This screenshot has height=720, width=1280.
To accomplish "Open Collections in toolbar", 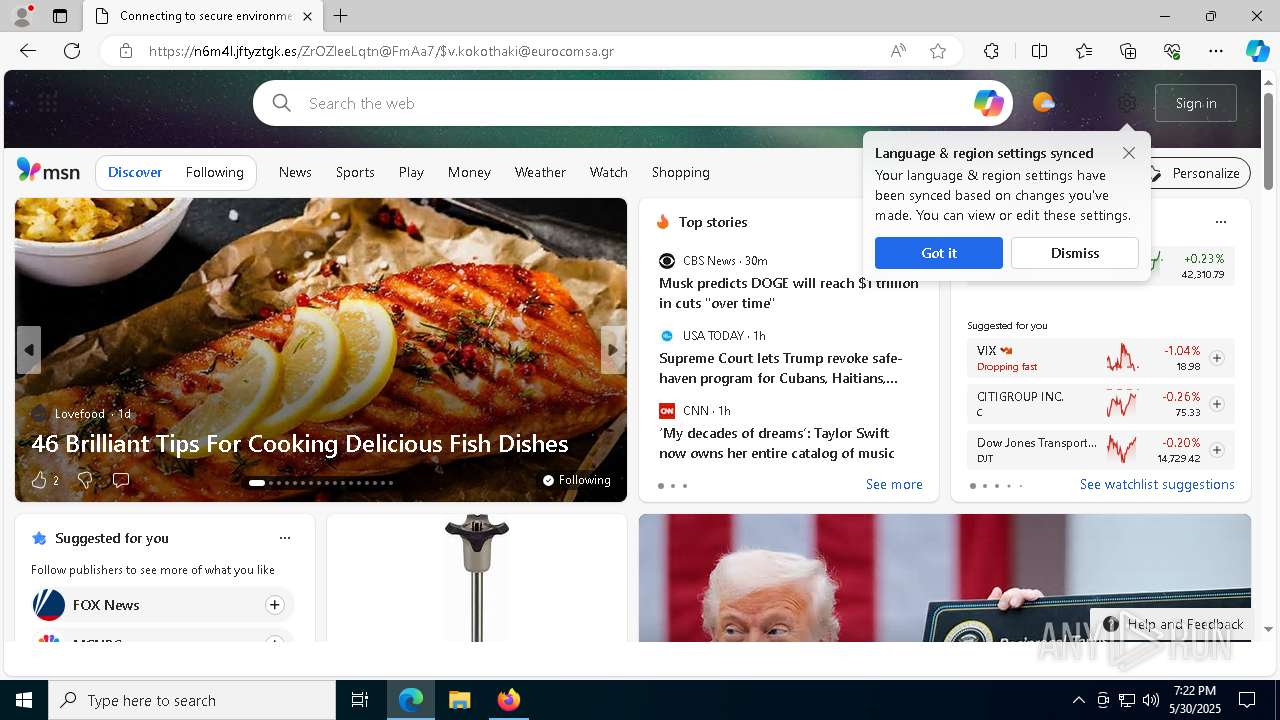I will [1128, 51].
